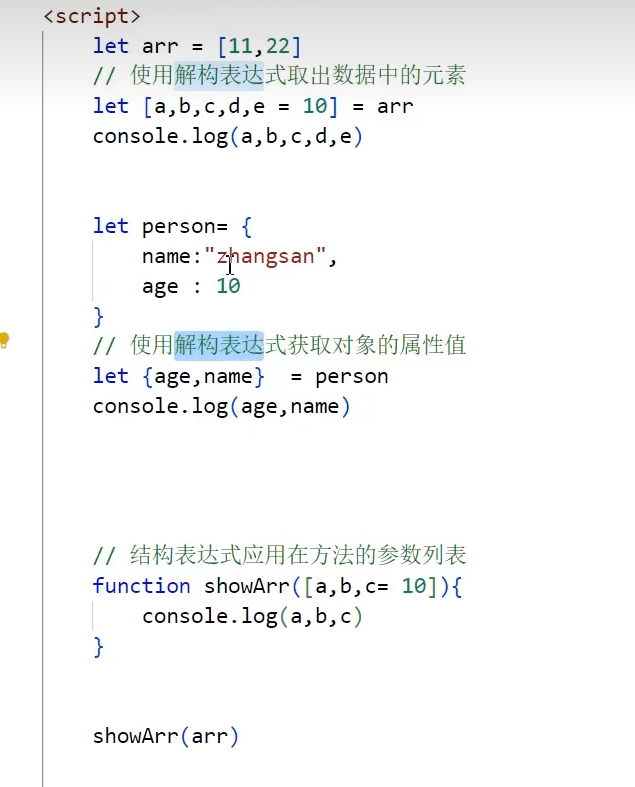Click line 'let [a,b,c,d,e = 10] = arr'
The height and width of the screenshot is (787, 635).
[x=253, y=106]
